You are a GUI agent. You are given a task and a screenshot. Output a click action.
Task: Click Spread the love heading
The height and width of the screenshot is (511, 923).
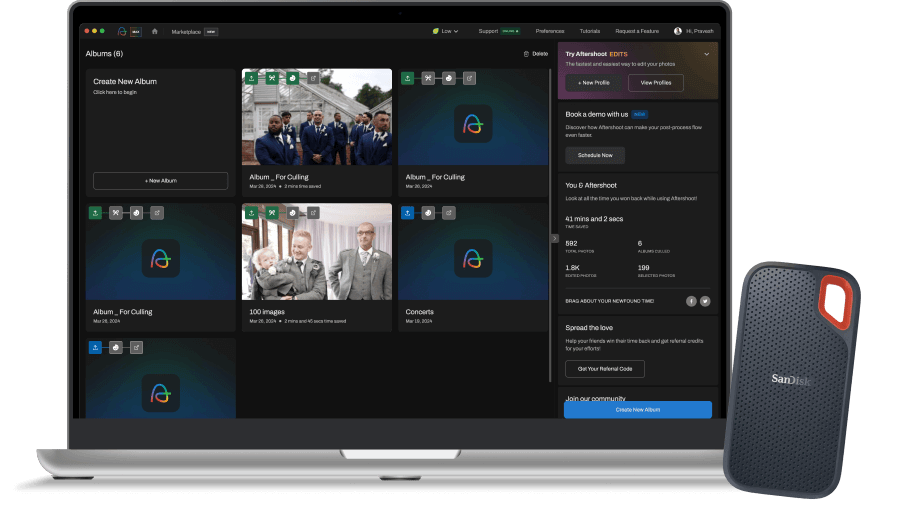[589, 328]
